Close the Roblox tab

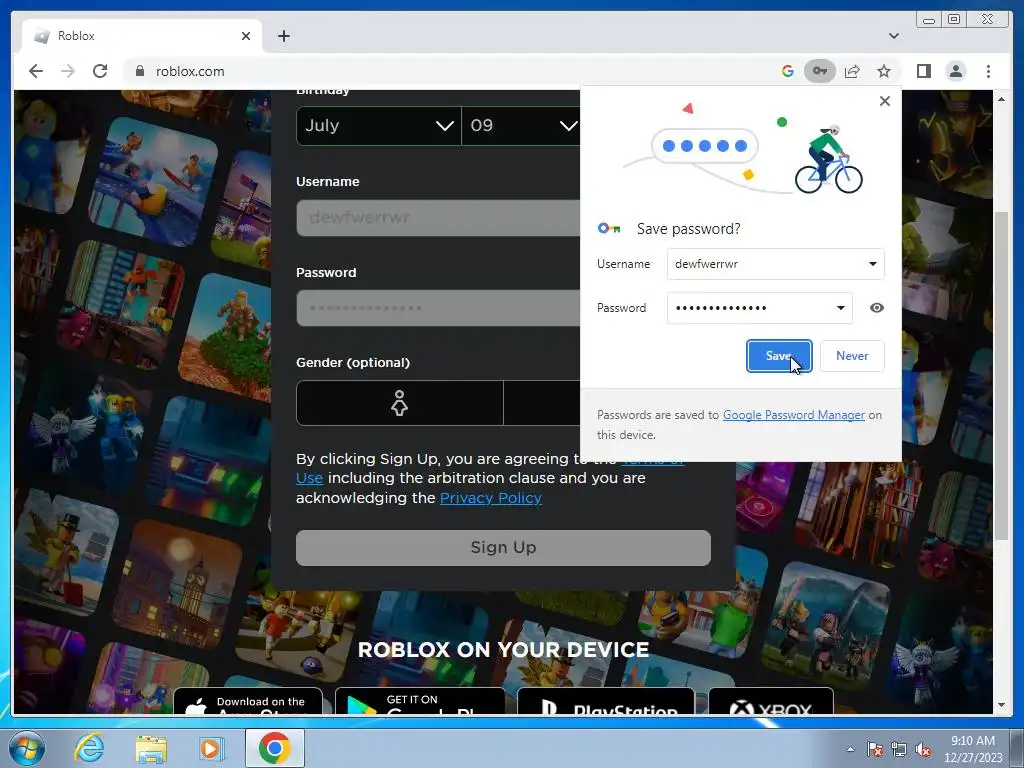246,36
